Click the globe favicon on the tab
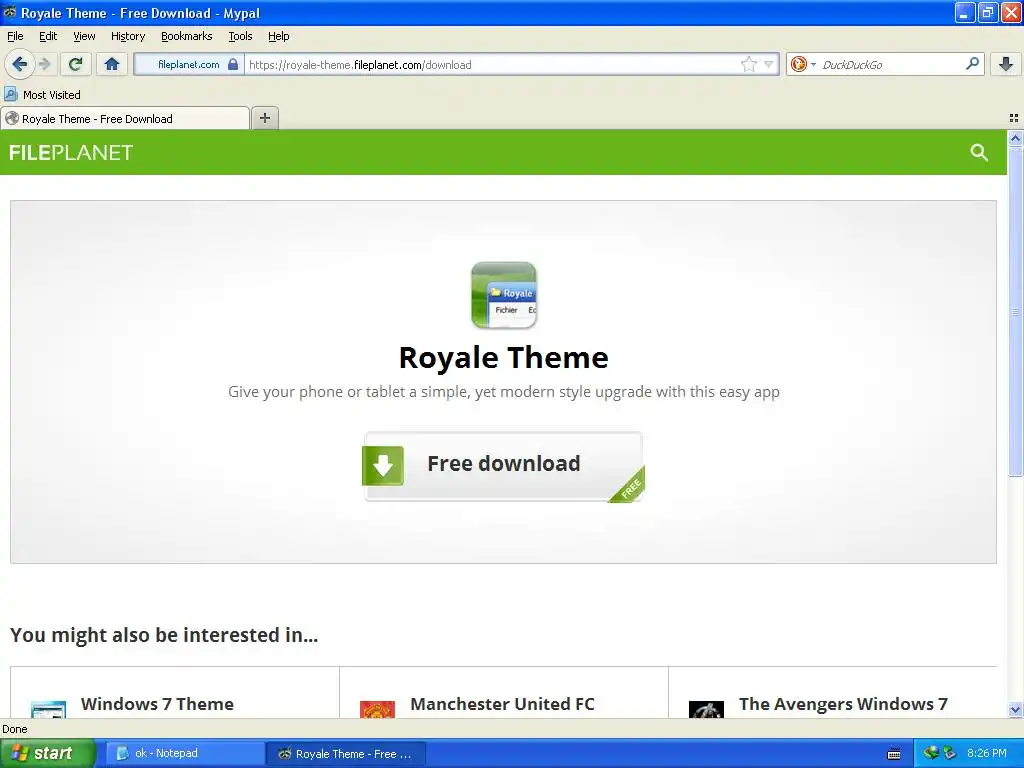The image size is (1024, 768). coord(12,118)
